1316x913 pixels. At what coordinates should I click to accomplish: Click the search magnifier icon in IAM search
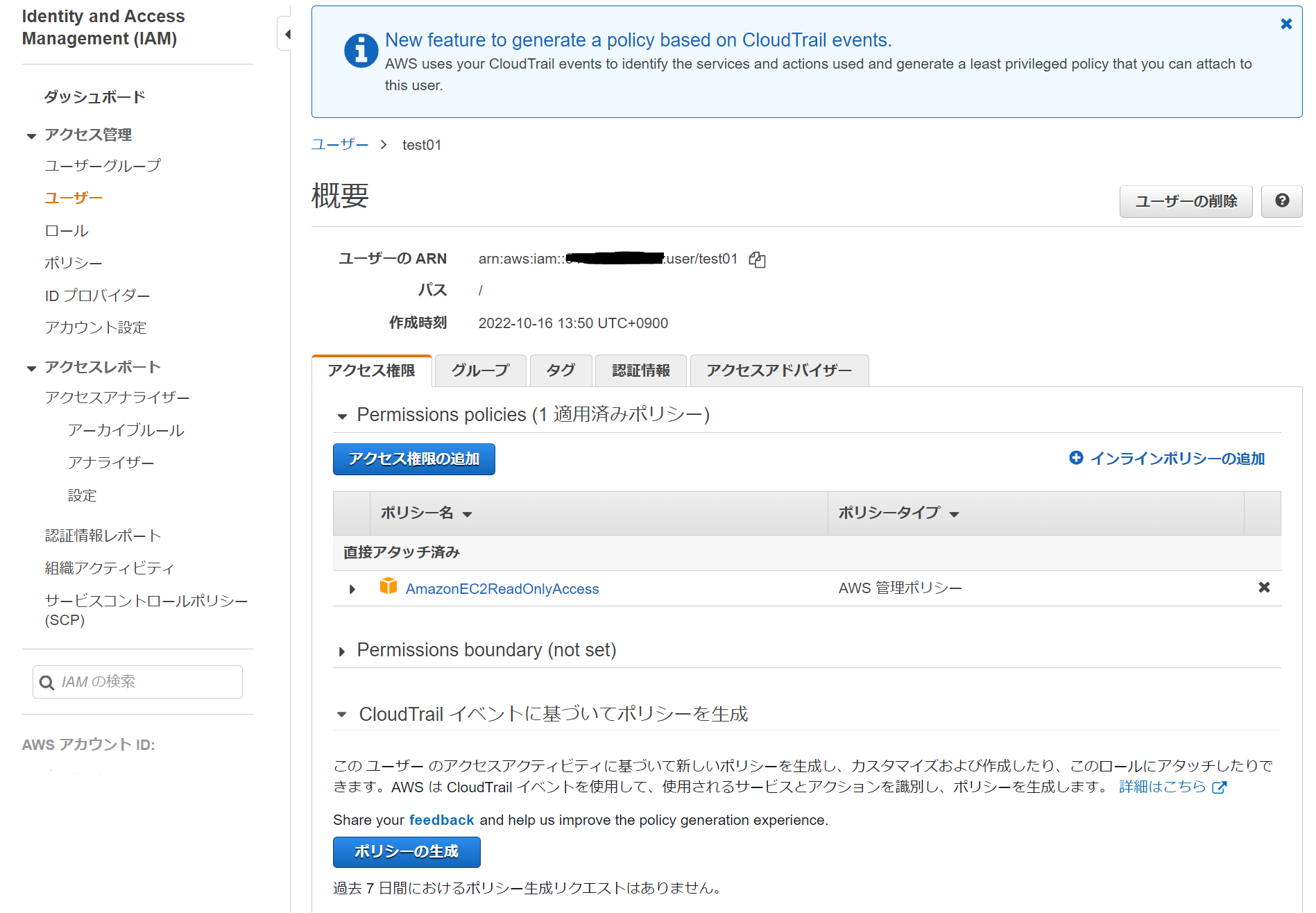click(x=47, y=683)
